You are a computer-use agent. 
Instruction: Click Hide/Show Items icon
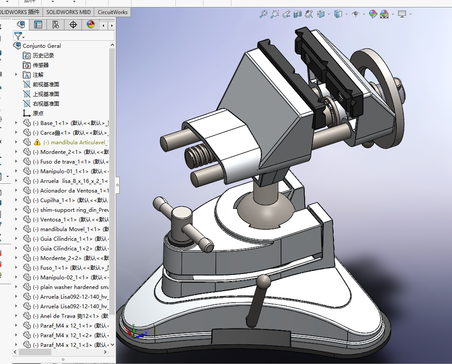click(355, 14)
